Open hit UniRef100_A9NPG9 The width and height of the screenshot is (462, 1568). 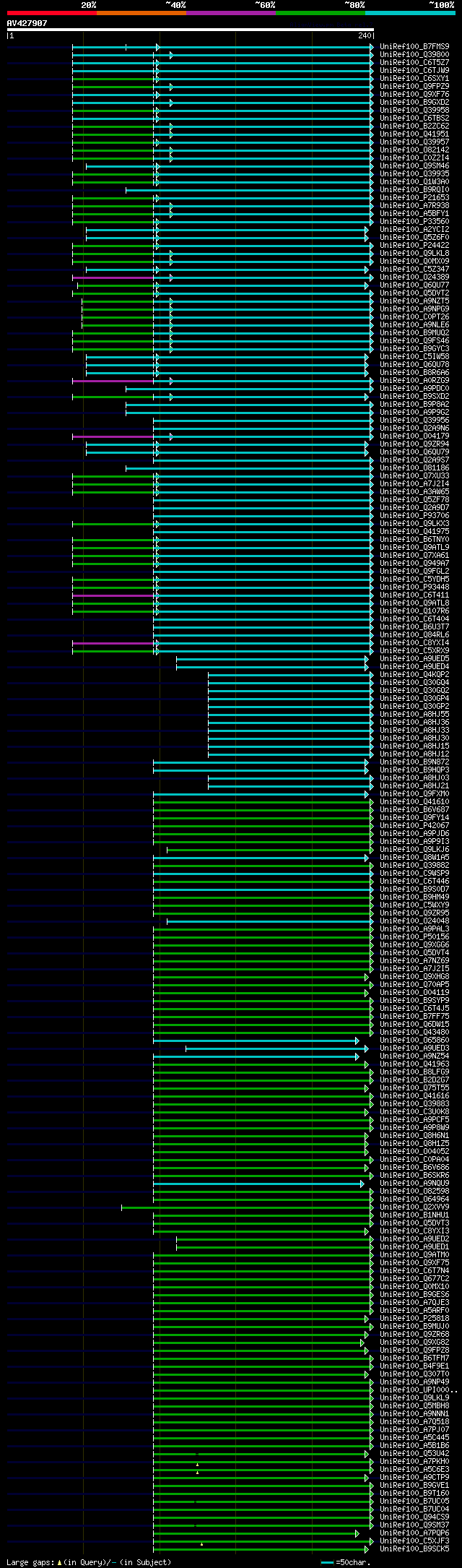tap(414, 309)
